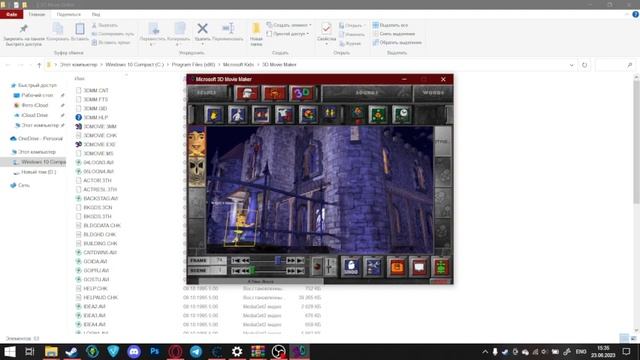Jump to last frame on frame slider
The height and width of the screenshot is (360, 640).
300,260
